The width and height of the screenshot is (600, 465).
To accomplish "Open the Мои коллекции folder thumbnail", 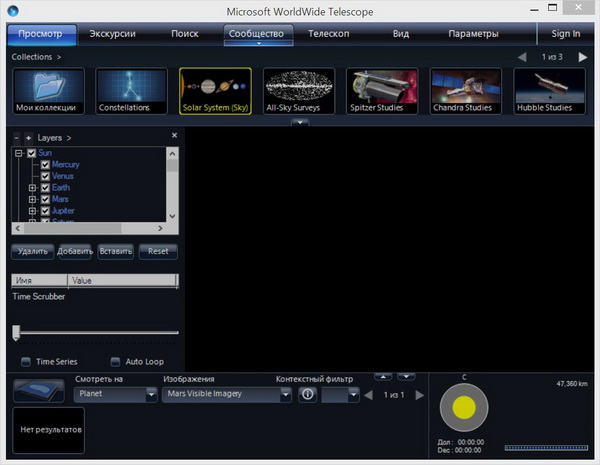I will pos(47,90).
